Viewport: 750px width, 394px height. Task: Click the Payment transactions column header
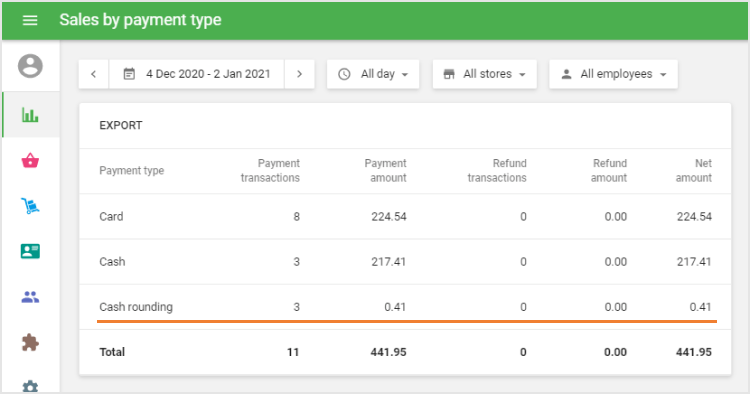(270, 170)
